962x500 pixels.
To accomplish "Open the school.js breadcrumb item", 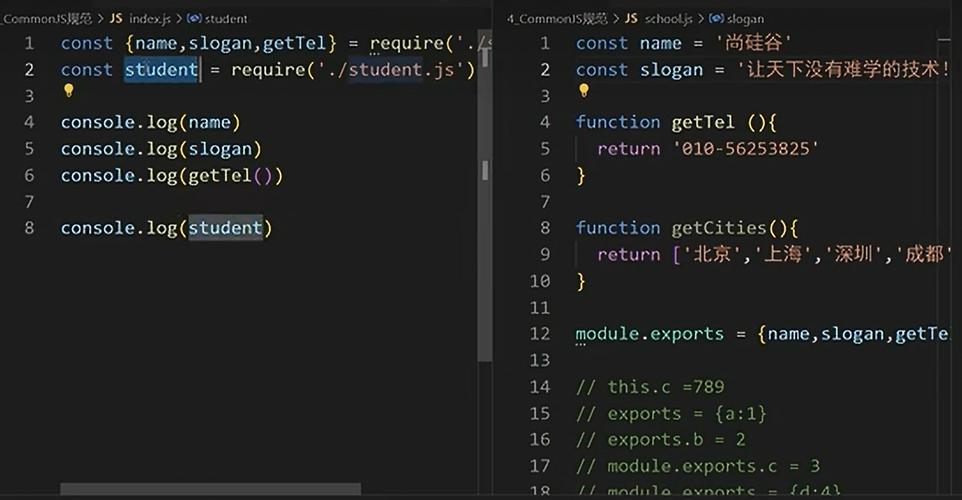I will coord(668,18).
